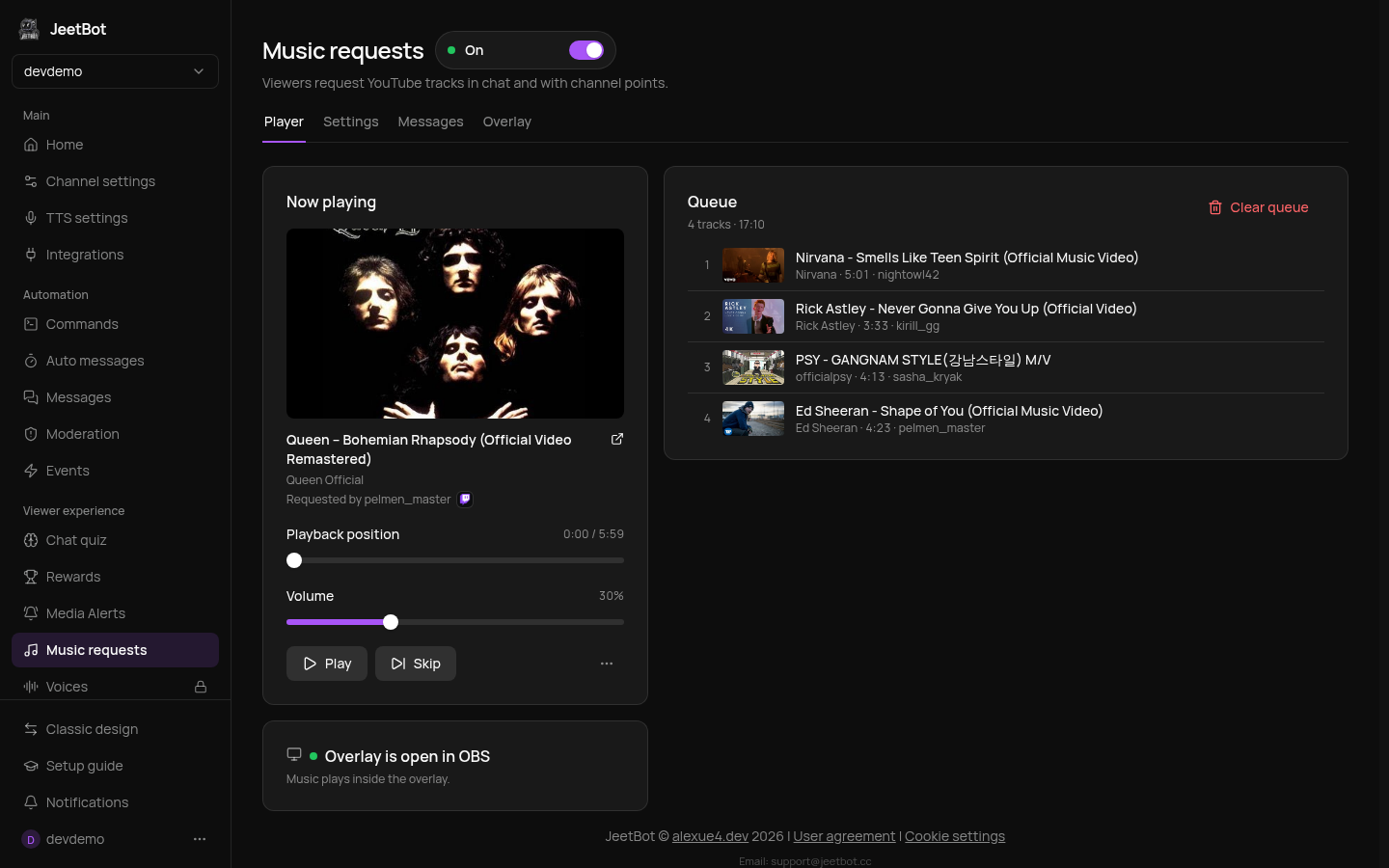Click the Classic design swap icon
Image resolution: width=1389 pixels, height=868 pixels.
(31, 729)
